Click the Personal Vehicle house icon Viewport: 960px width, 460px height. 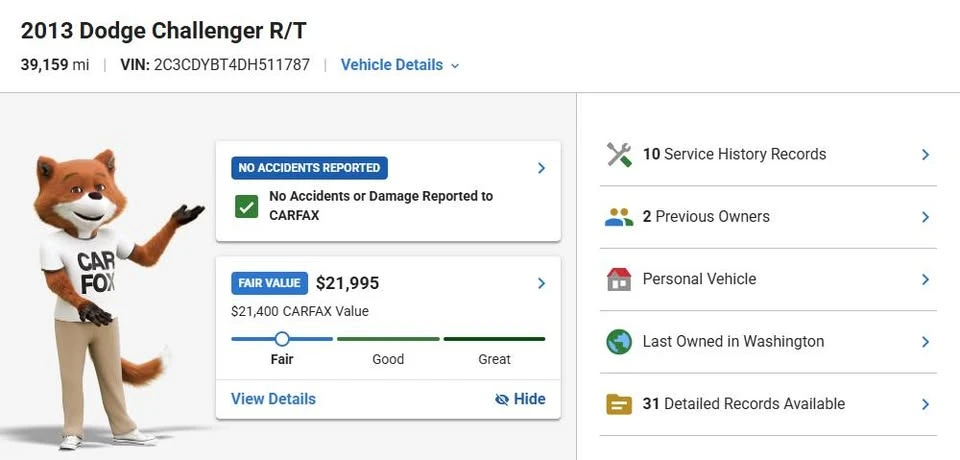point(619,279)
